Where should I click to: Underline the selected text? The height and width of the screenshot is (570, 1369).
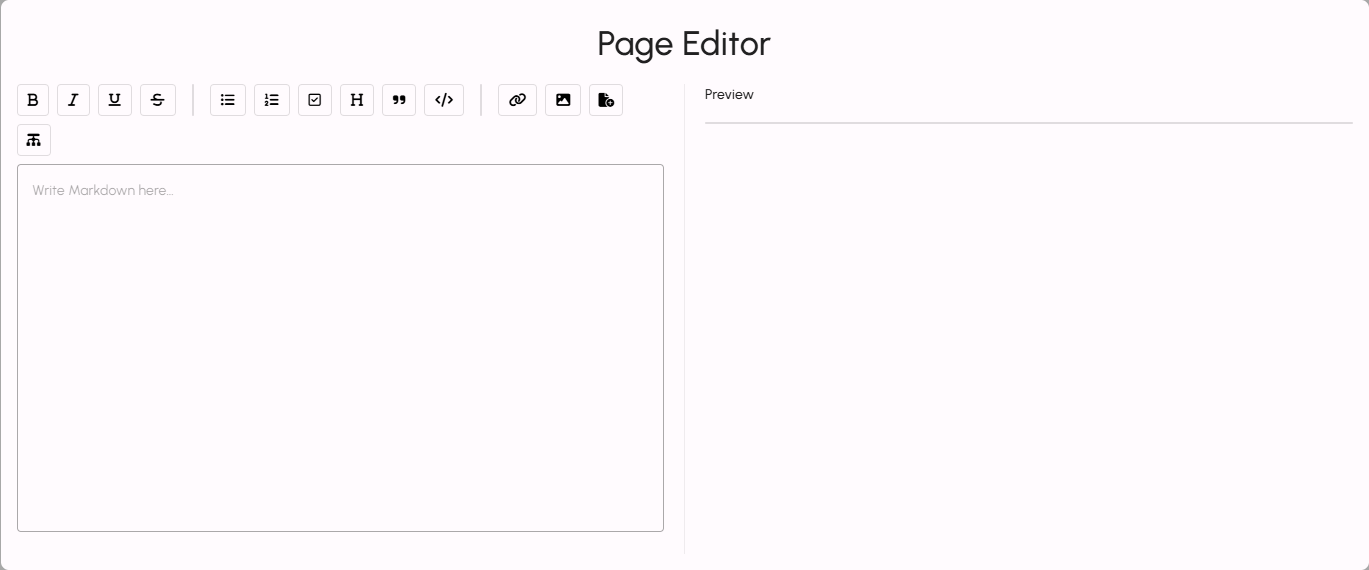pos(115,100)
